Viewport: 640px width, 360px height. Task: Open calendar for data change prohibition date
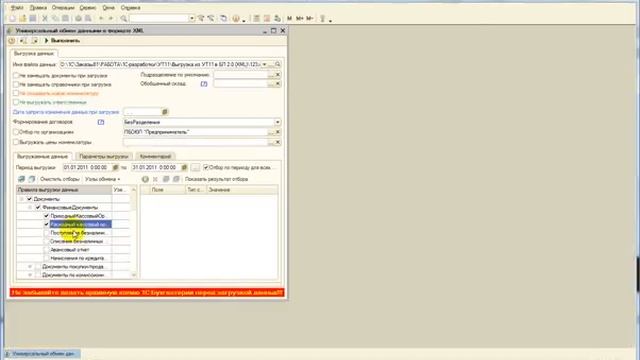pyautogui.click(x=165, y=112)
